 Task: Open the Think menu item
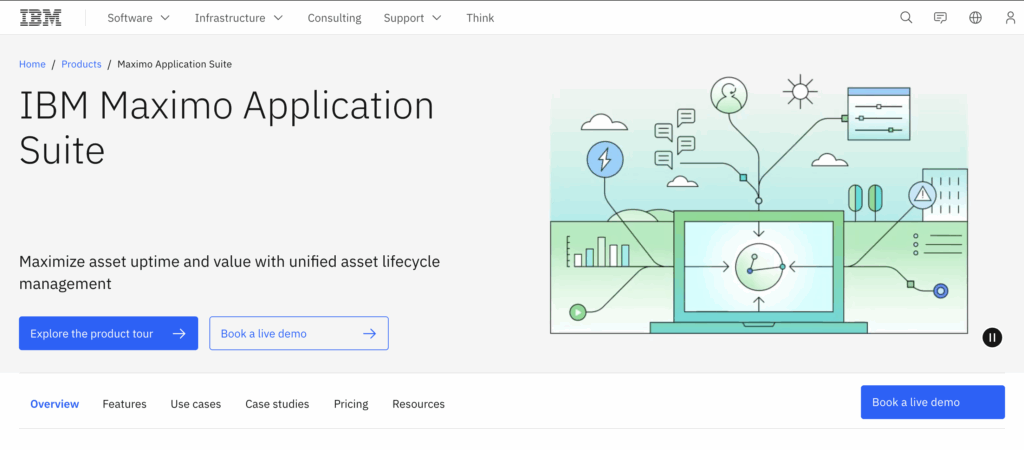coord(480,18)
